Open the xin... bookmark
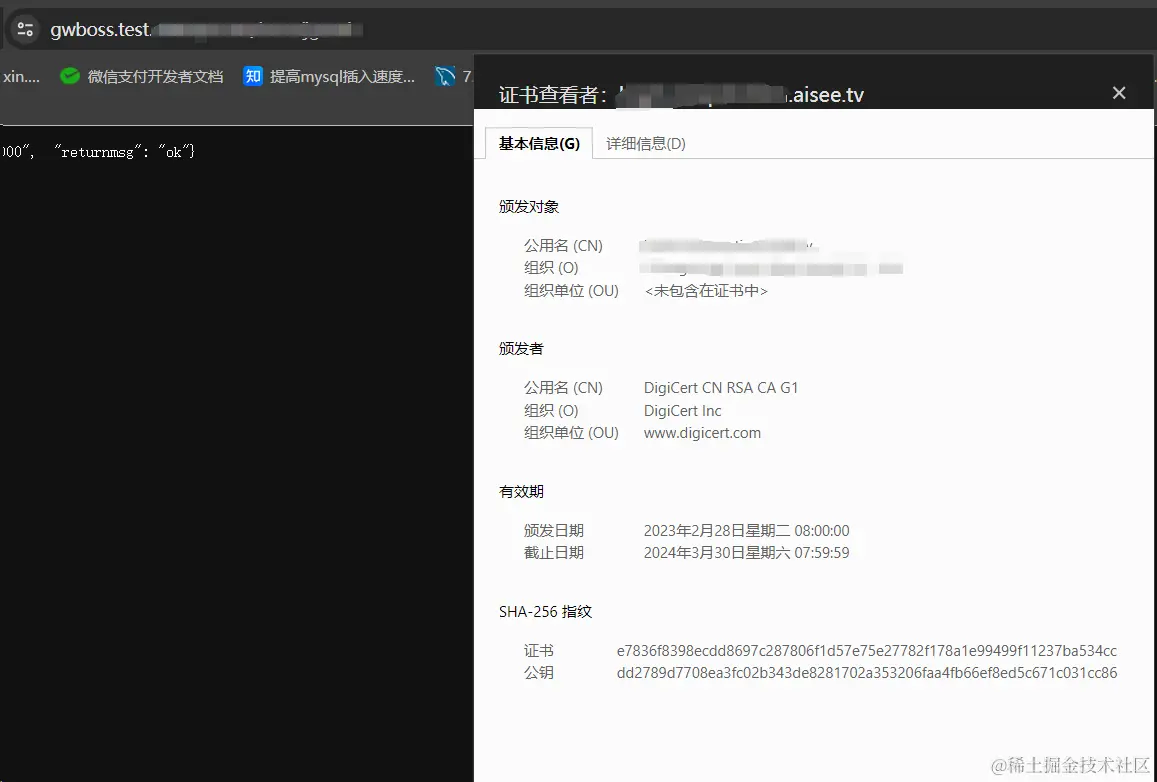The width and height of the screenshot is (1157, 782). [x=21, y=77]
